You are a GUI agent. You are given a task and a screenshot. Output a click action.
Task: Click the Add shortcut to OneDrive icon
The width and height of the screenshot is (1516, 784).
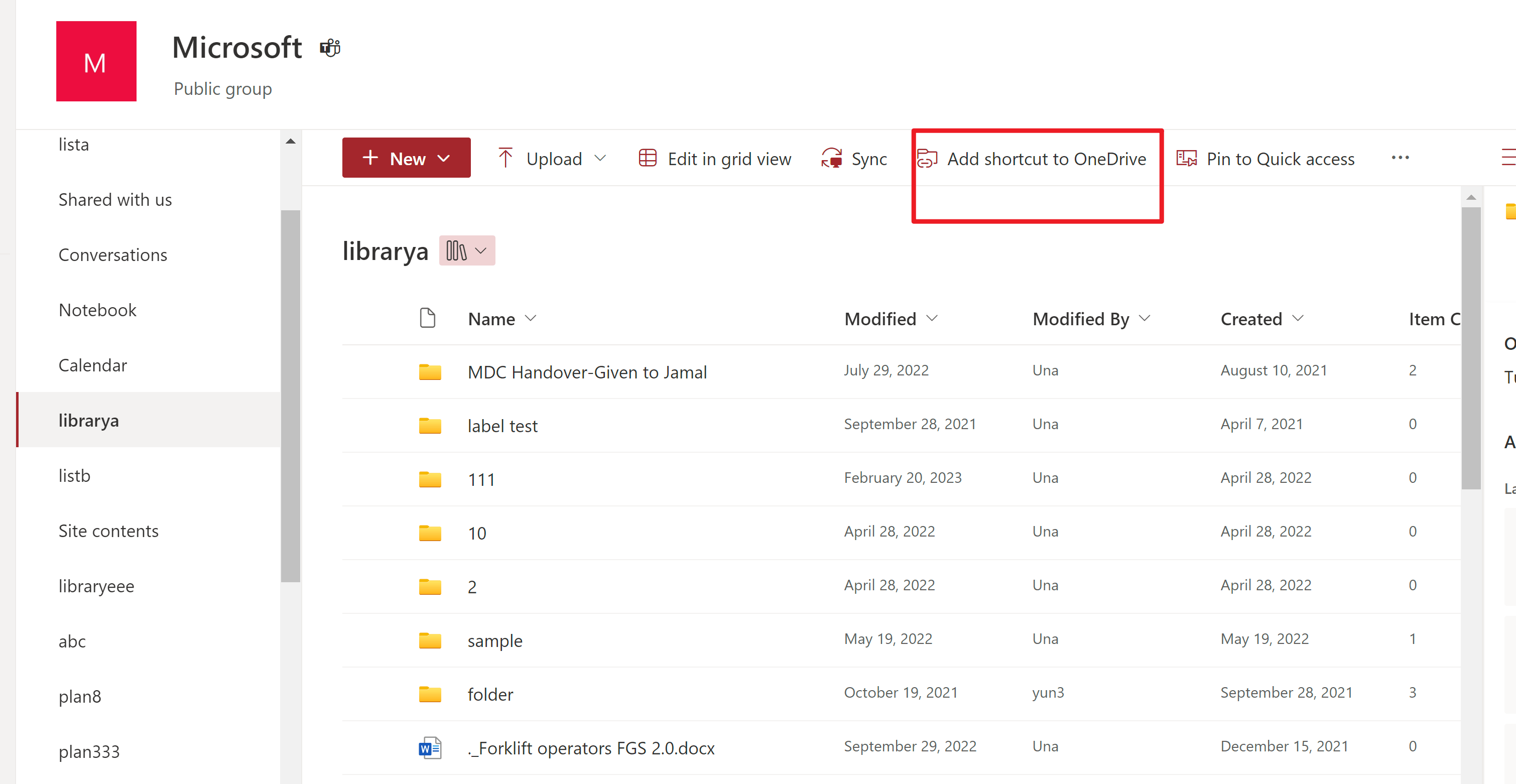927,158
